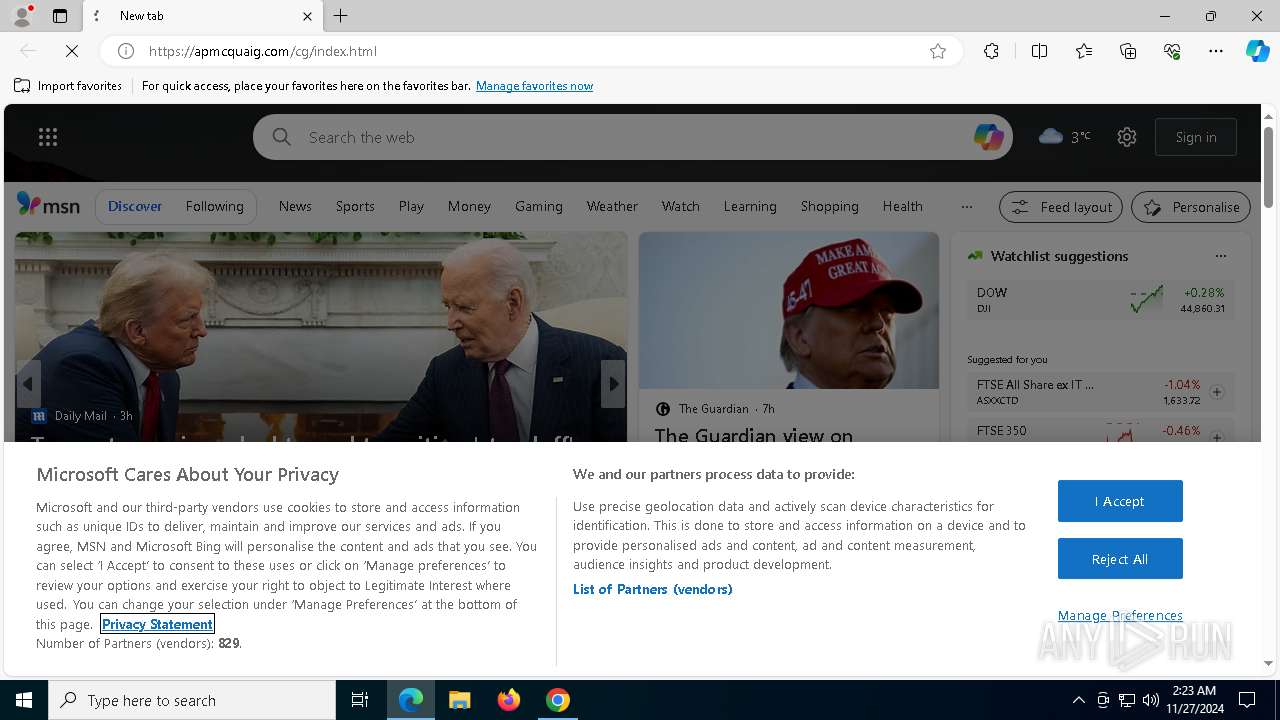Open DOW stock row

tap(1100, 299)
